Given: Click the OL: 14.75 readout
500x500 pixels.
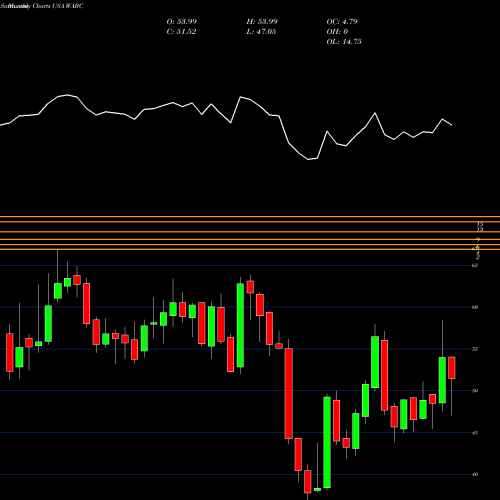Looking at the screenshot, I should pos(344,42).
